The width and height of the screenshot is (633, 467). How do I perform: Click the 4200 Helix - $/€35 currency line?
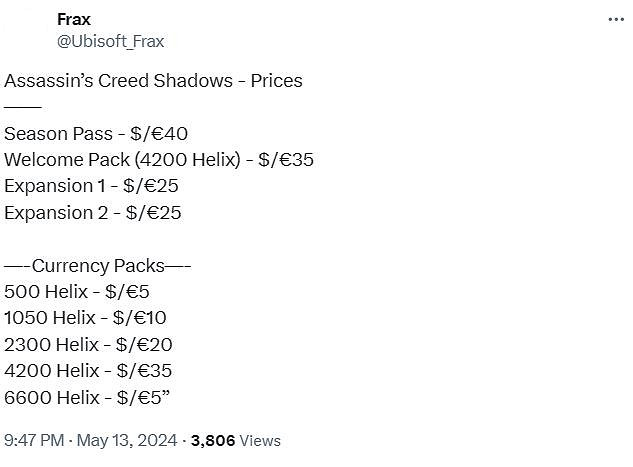click(x=88, y=371)
